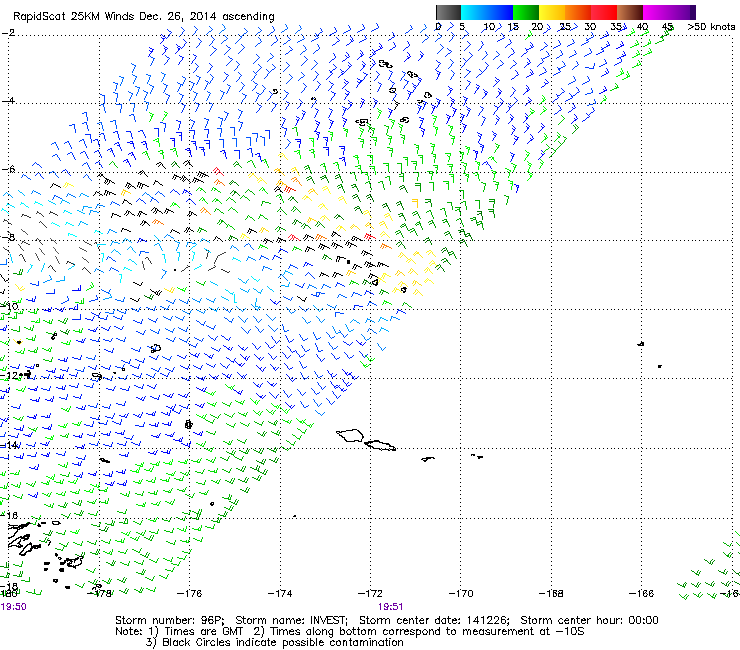The height and width of the screenshot is (650, 740).
Task: Click the small island outline west of -170
Action: tap(428, 458)
